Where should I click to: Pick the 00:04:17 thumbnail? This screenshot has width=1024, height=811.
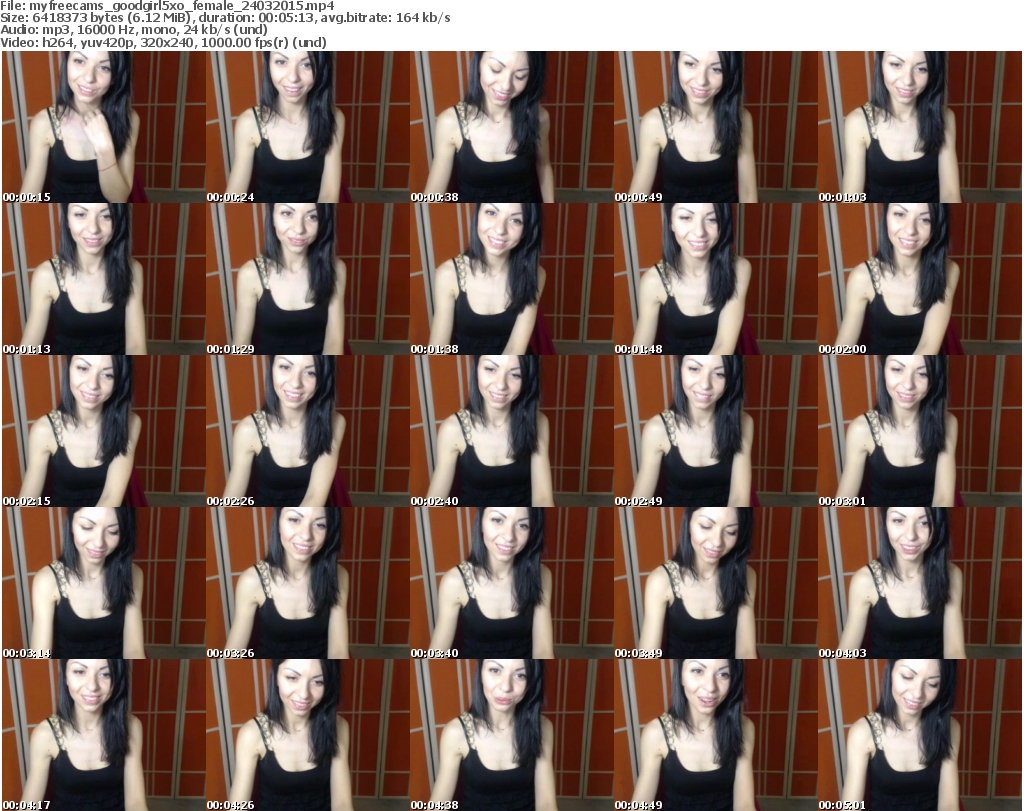102,735
